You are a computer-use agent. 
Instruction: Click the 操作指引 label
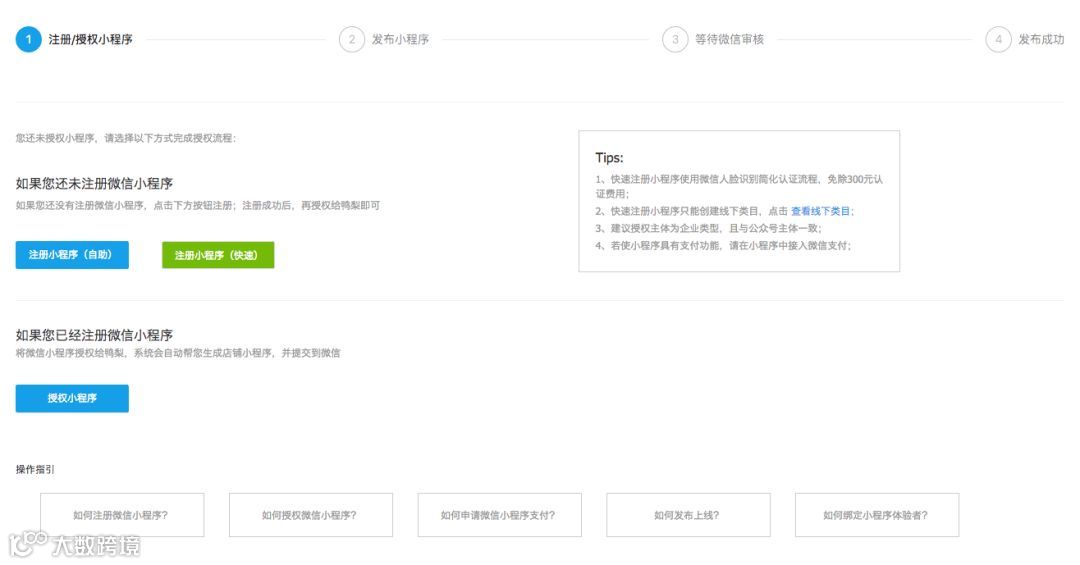click(x=35, y=469)
